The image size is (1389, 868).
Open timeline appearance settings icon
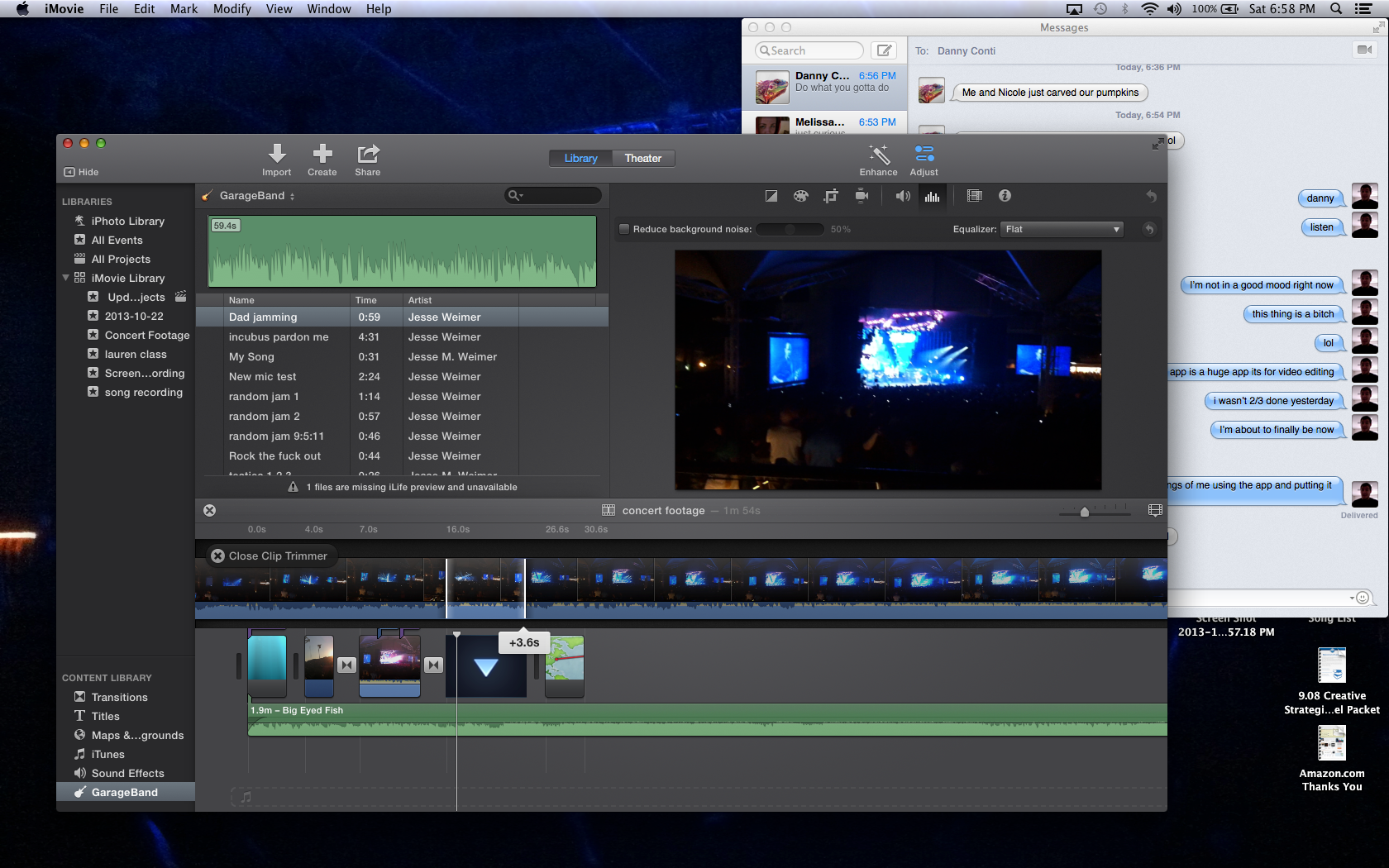1155,511
